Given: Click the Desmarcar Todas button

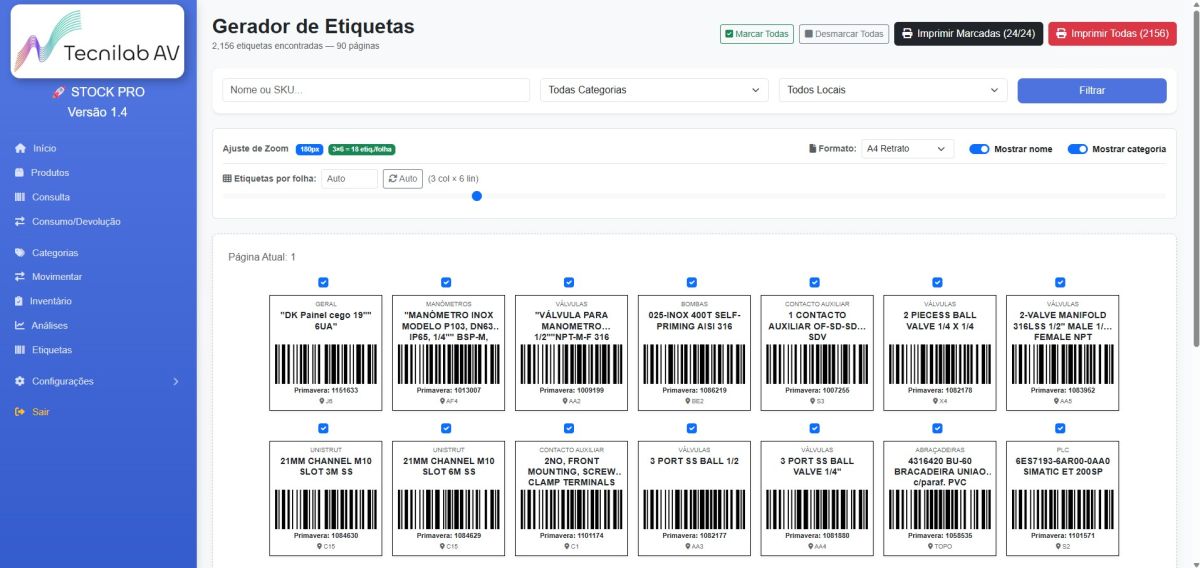Looking at the screenshot, I should pyautogui.click(x=844, y=34).
